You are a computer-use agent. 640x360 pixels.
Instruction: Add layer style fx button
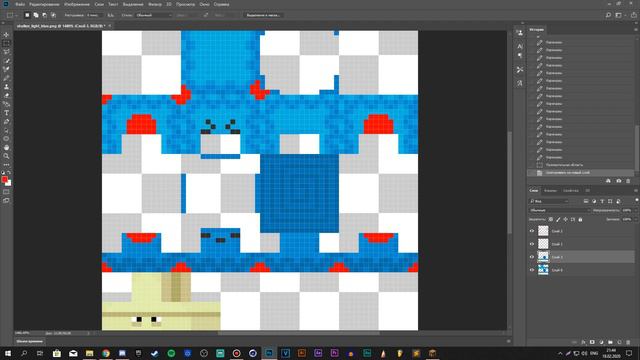point(583,342)
